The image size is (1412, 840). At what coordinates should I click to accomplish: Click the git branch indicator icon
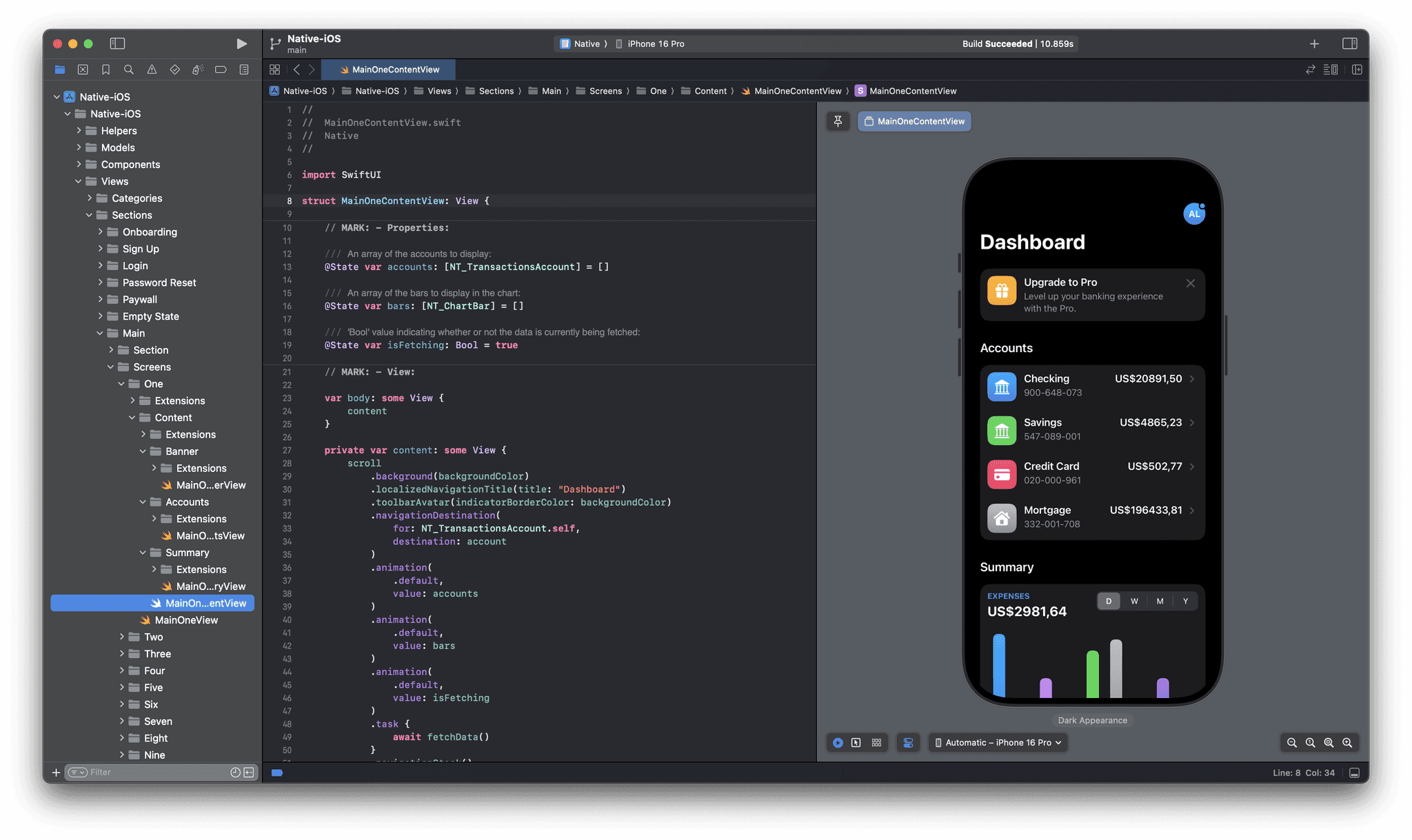click(275, 43)
